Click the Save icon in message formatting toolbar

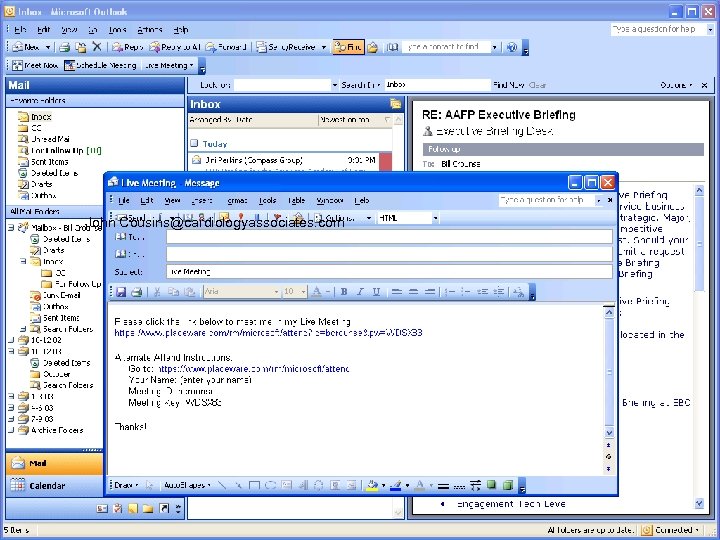coord(121,292)
